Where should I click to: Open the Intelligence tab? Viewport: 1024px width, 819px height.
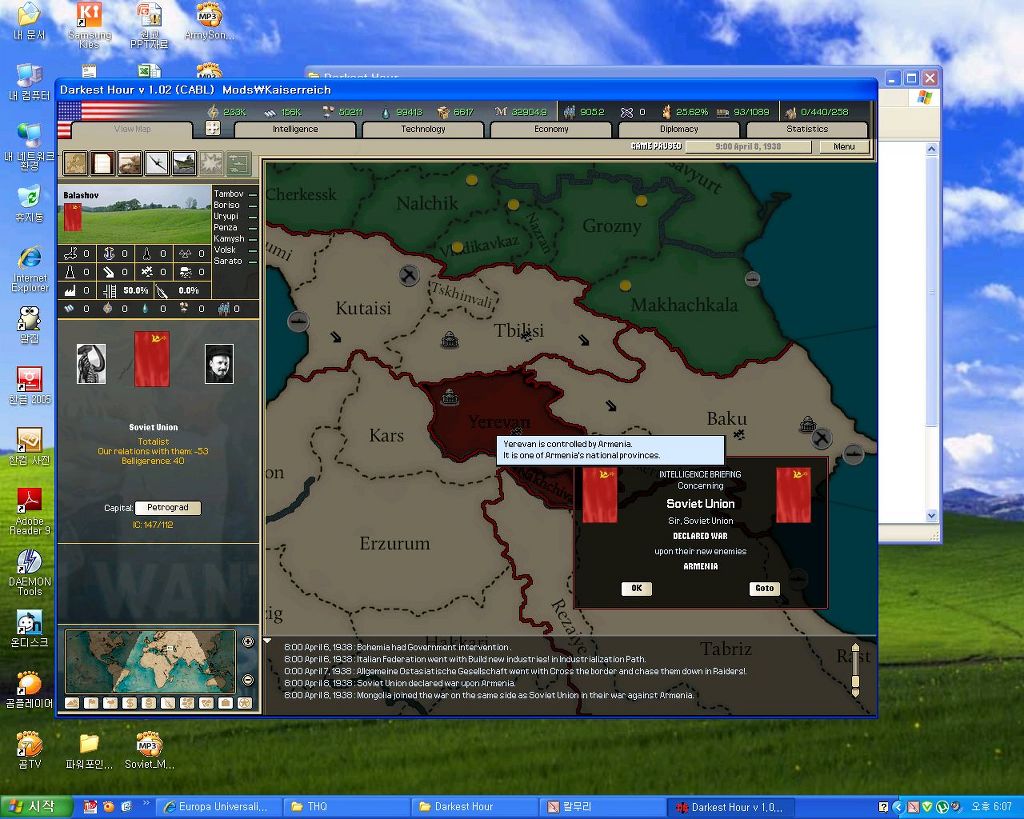[x=295, y=129]
